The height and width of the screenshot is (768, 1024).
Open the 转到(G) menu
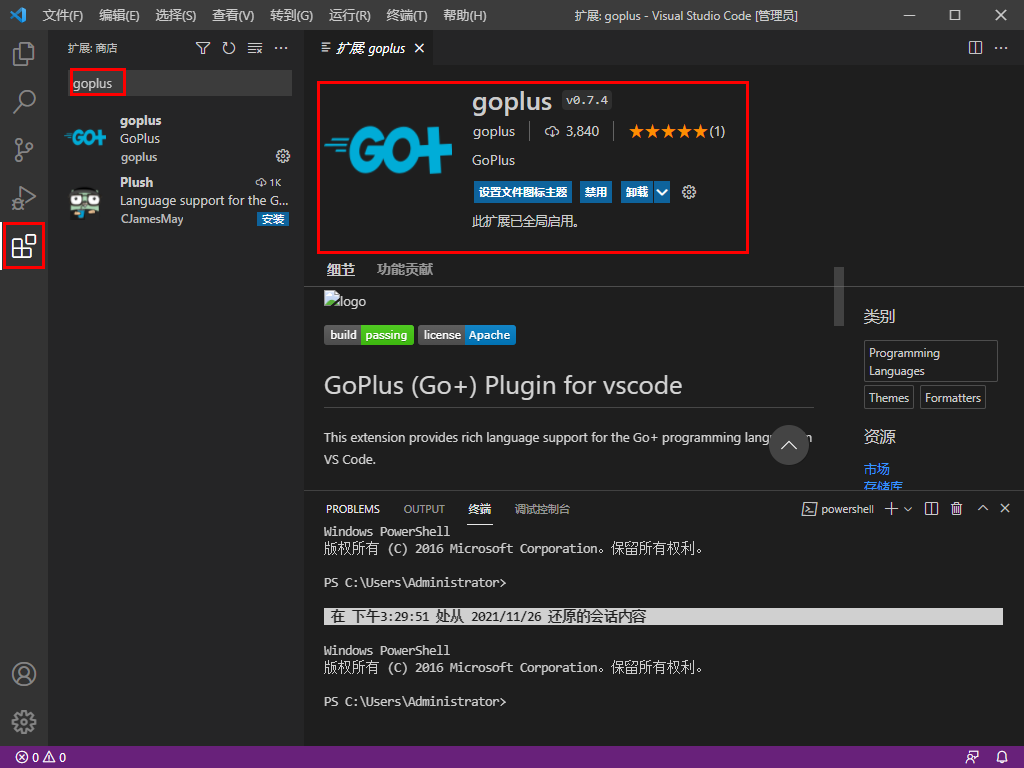click(x=291, y=15)
